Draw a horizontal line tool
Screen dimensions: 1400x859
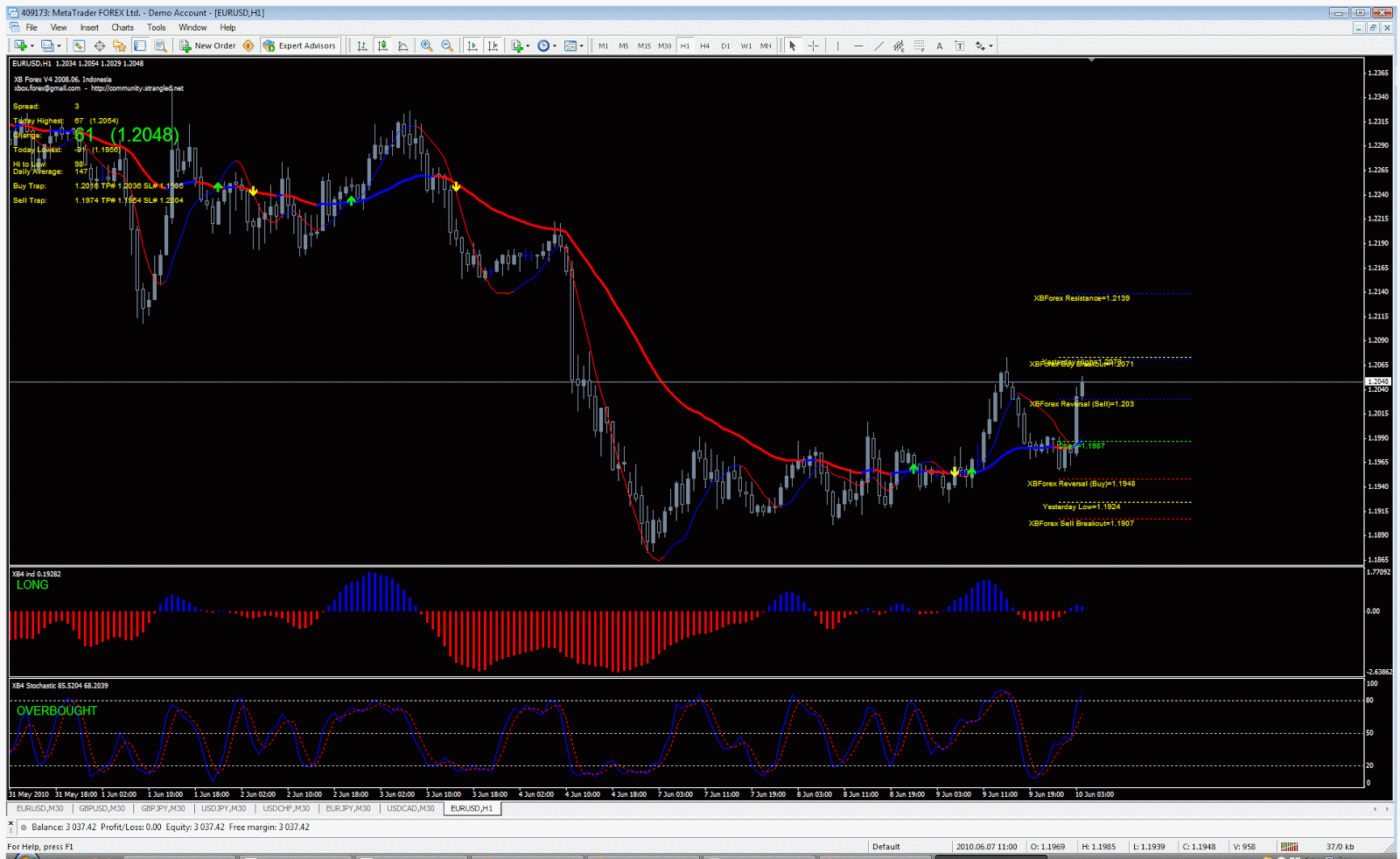[858, 45]
